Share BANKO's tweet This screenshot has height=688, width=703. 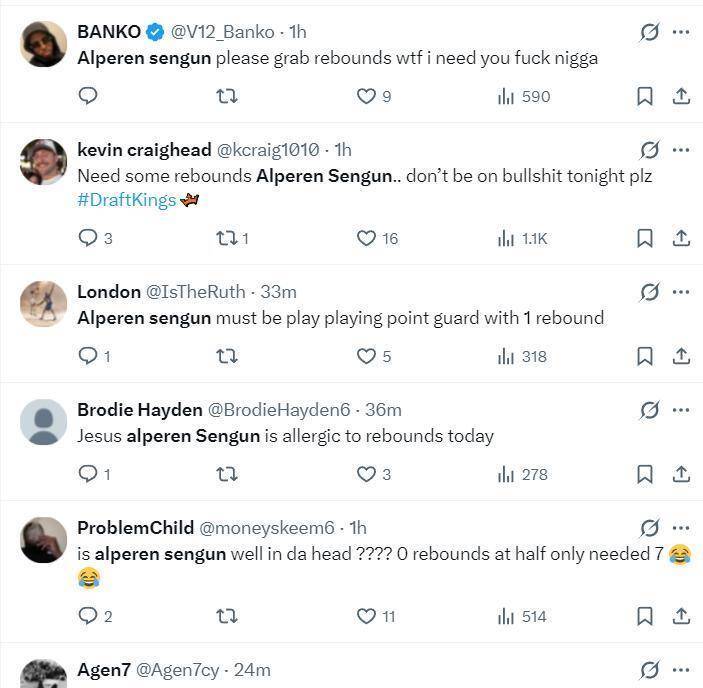pos(681,96)
